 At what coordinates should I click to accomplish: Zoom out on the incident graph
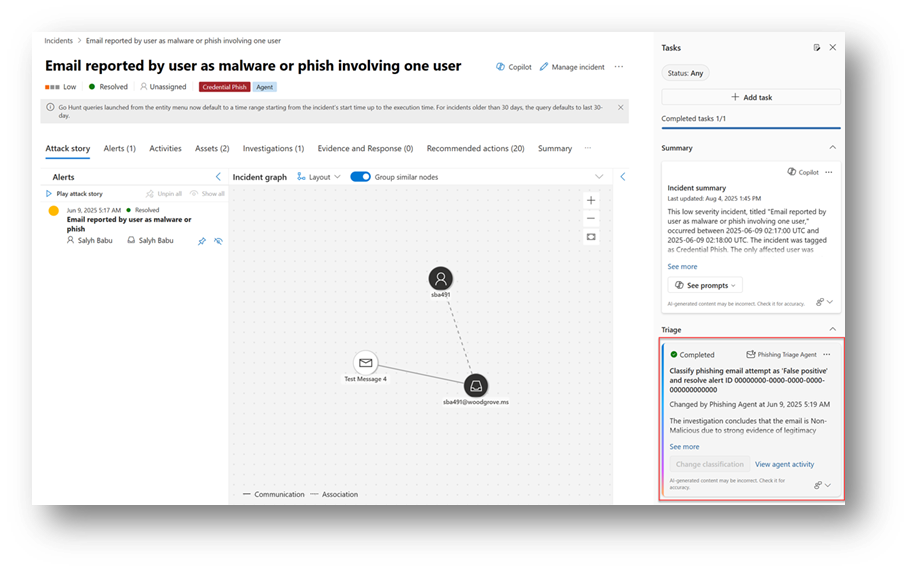591,219
